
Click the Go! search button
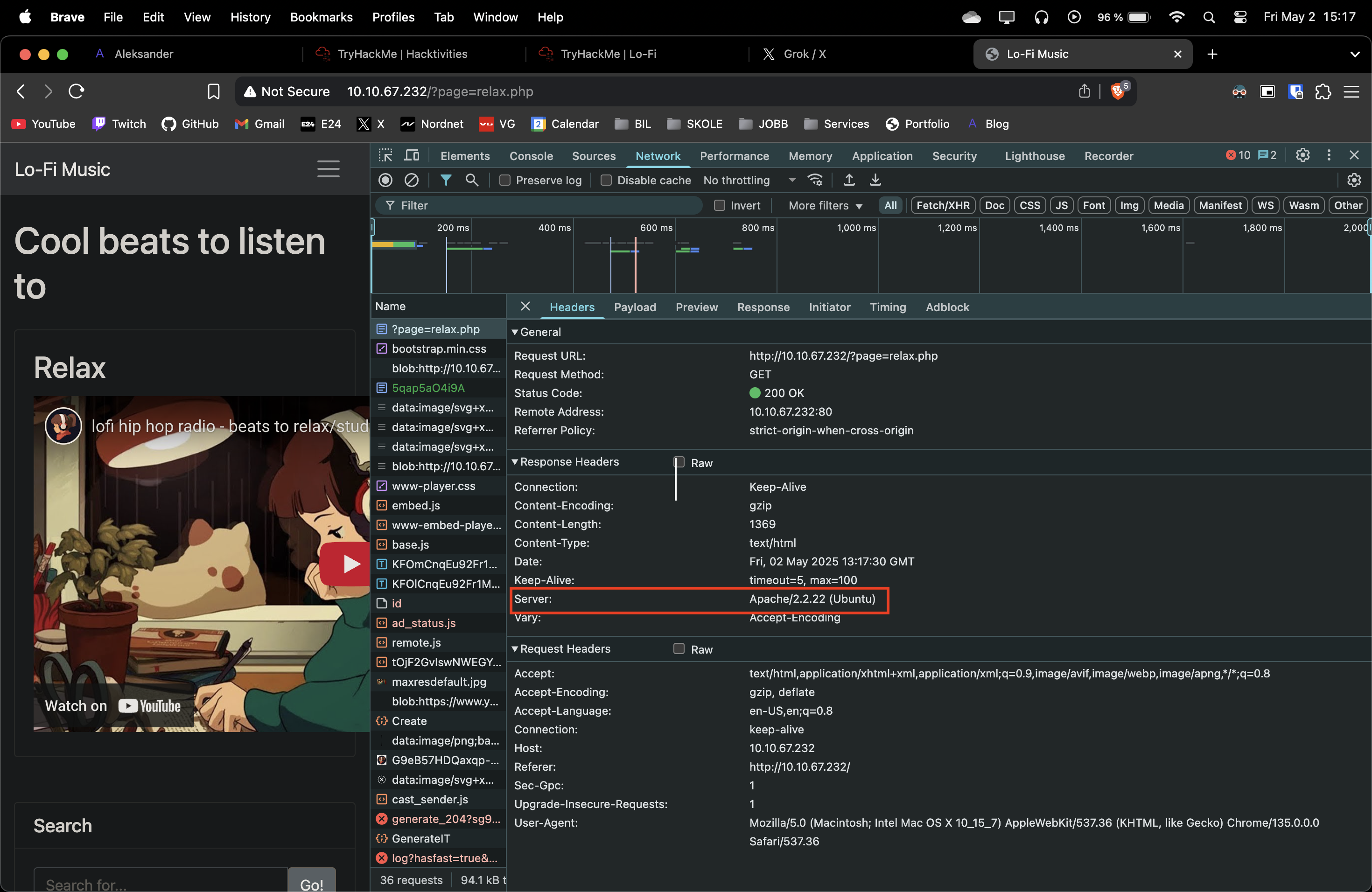[x=311, y=882]
